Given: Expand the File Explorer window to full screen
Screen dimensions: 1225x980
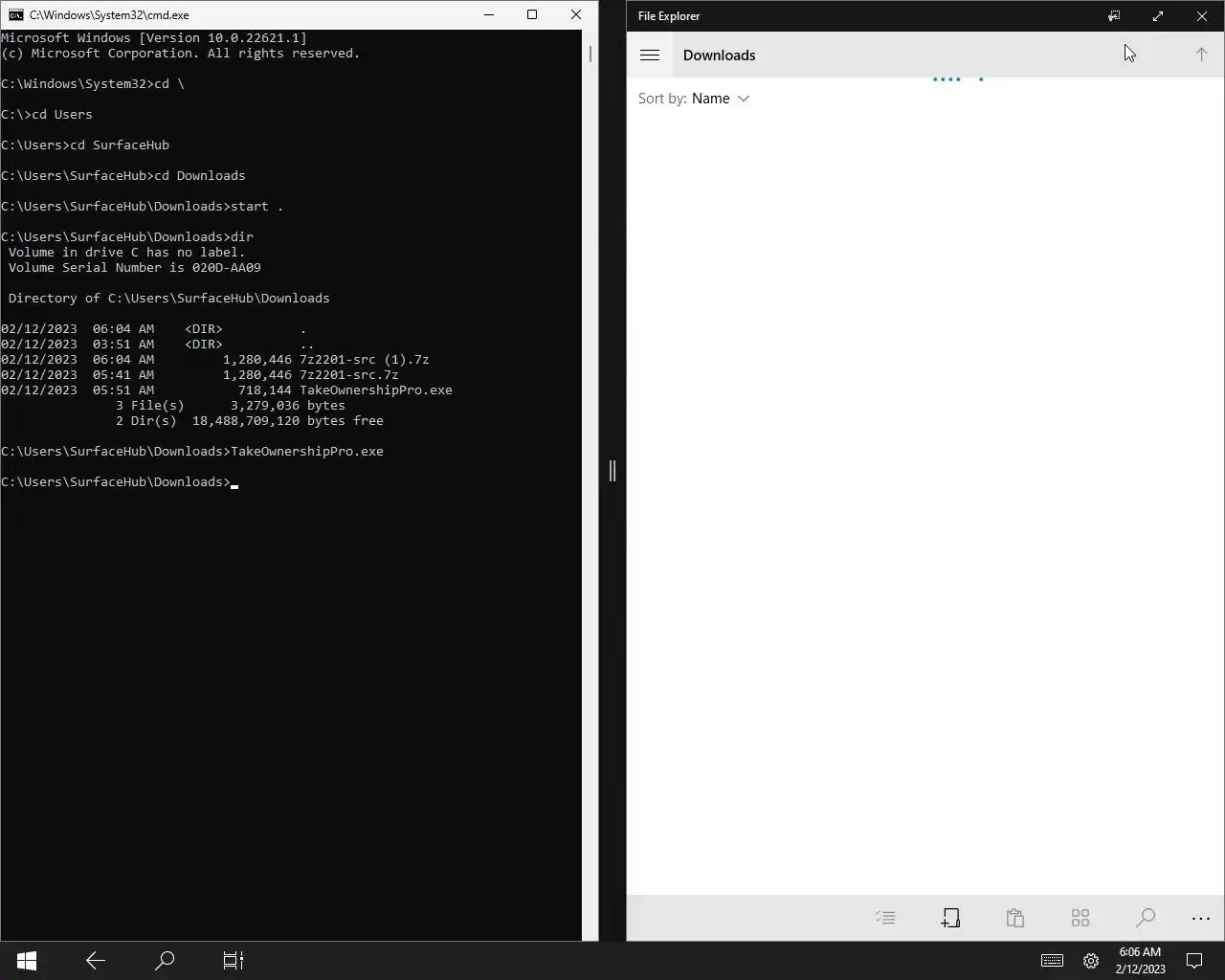Looking at the screenshot, I should click(1158, 15).
